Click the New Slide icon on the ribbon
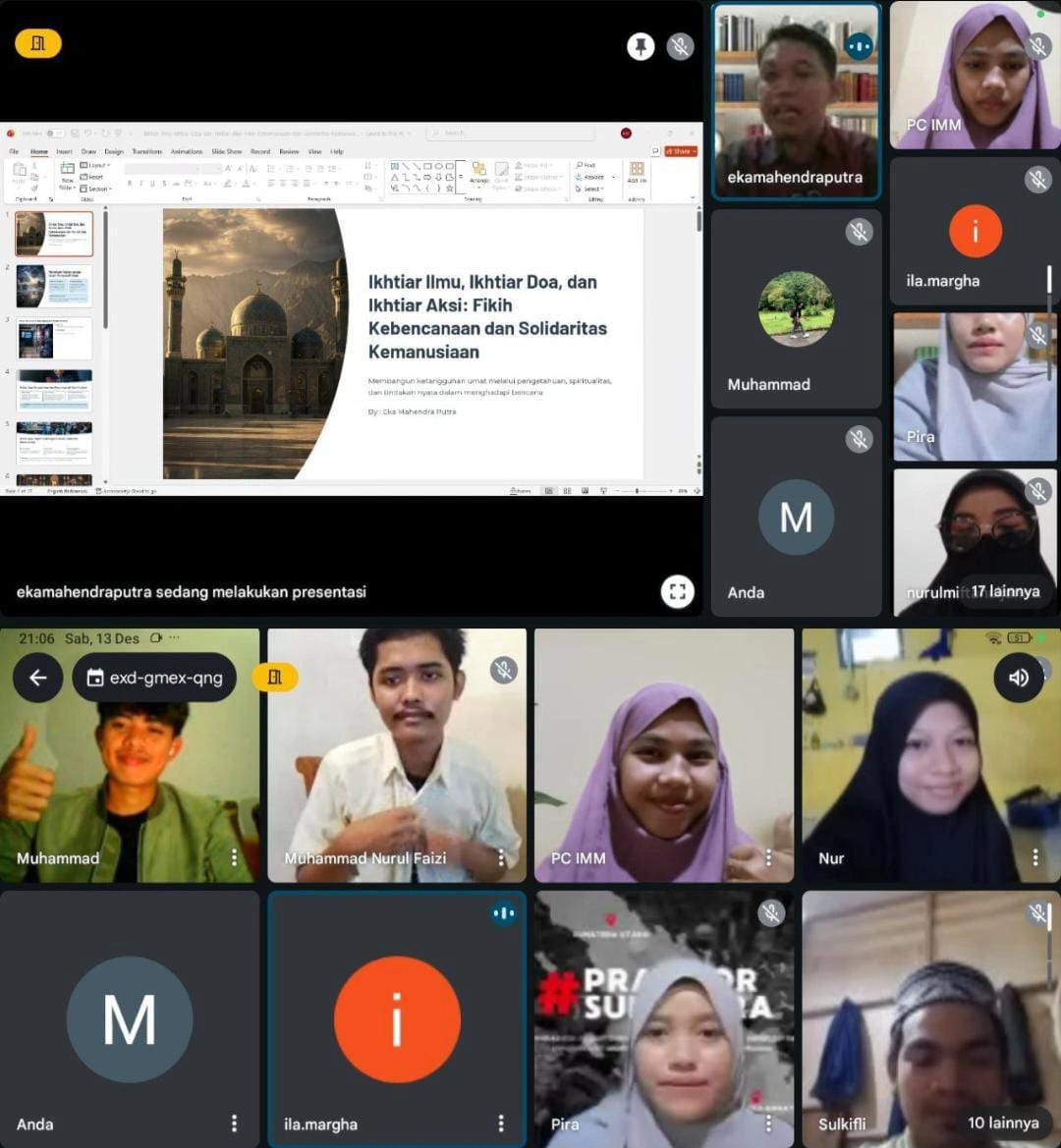The image size is (1061, 1148). click(67, 174)
